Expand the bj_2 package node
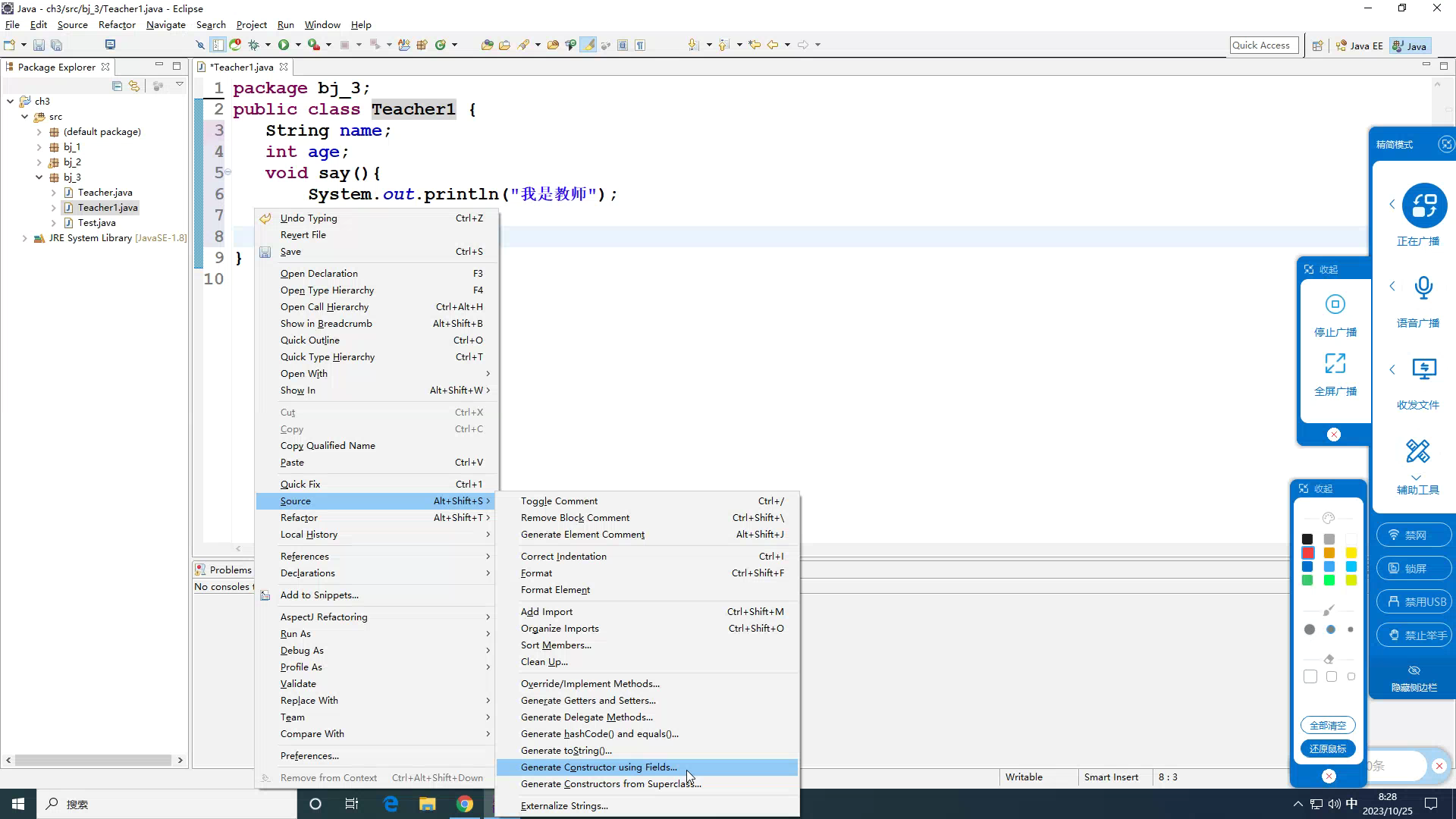1456x819 pixels. click(39, 162)
